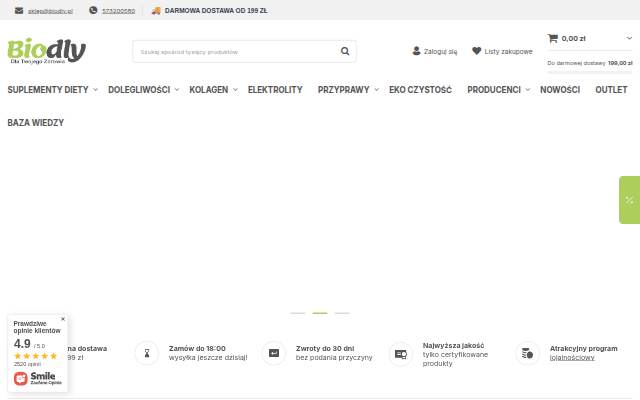
Task: Go to Outlet page
Action: tap(611, 90)
